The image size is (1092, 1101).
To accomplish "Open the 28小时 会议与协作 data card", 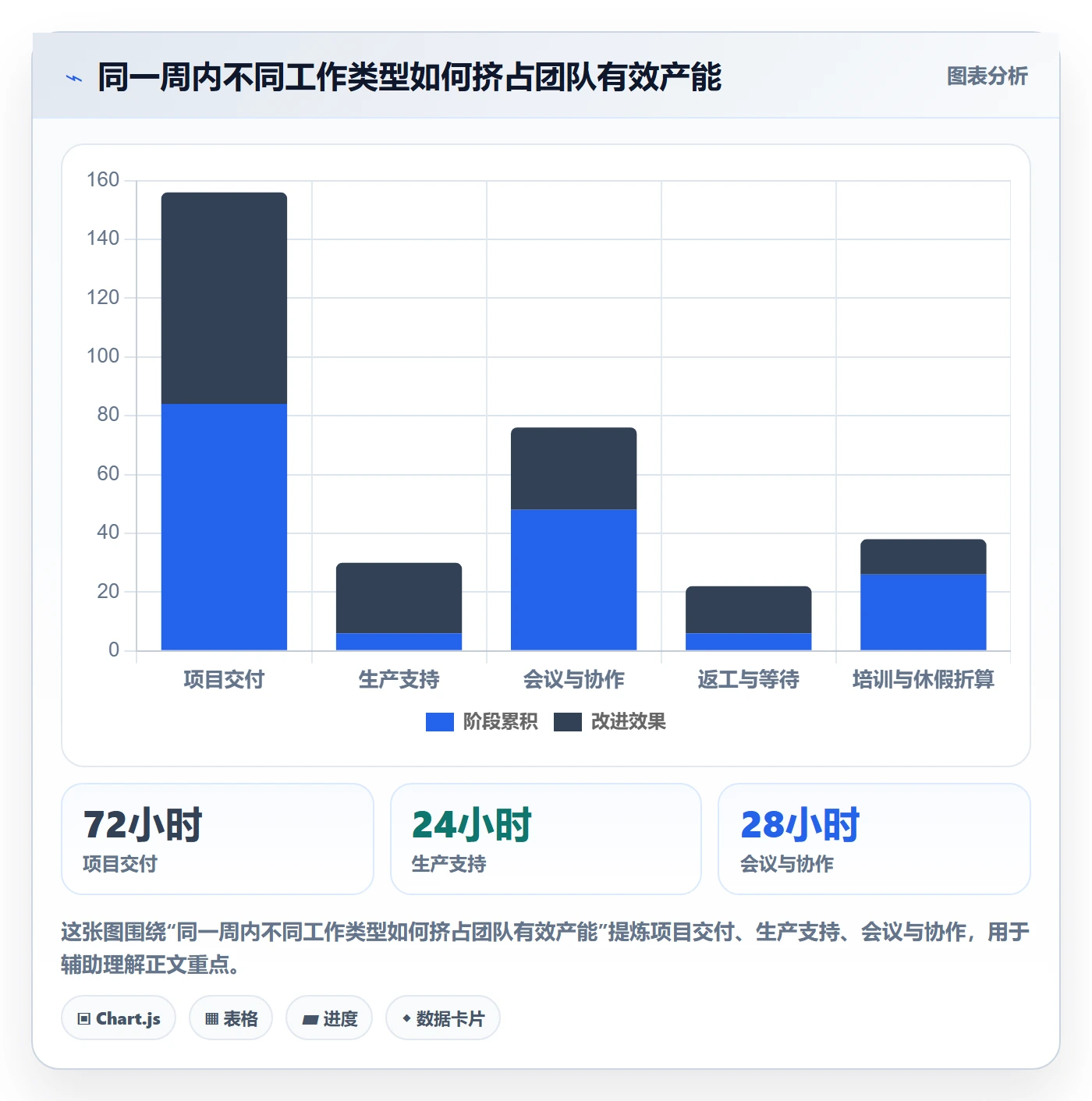I will (874, 839).
